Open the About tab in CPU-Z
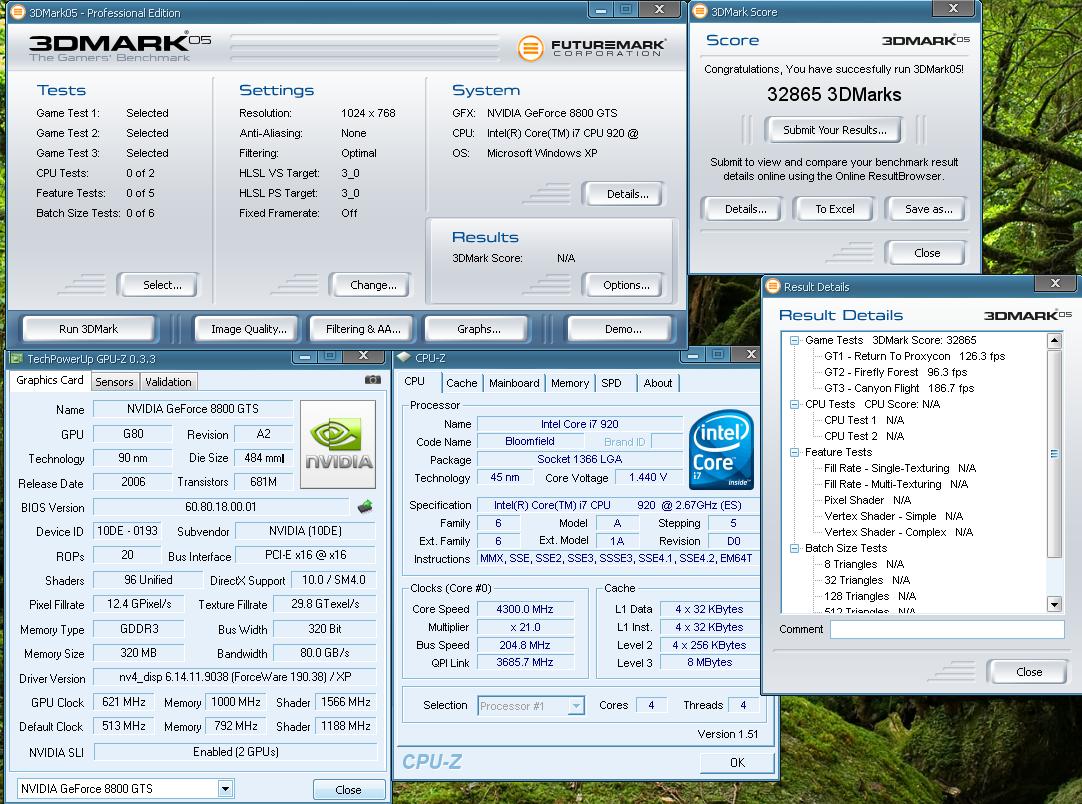1082x804 pixels. (658, 383)
